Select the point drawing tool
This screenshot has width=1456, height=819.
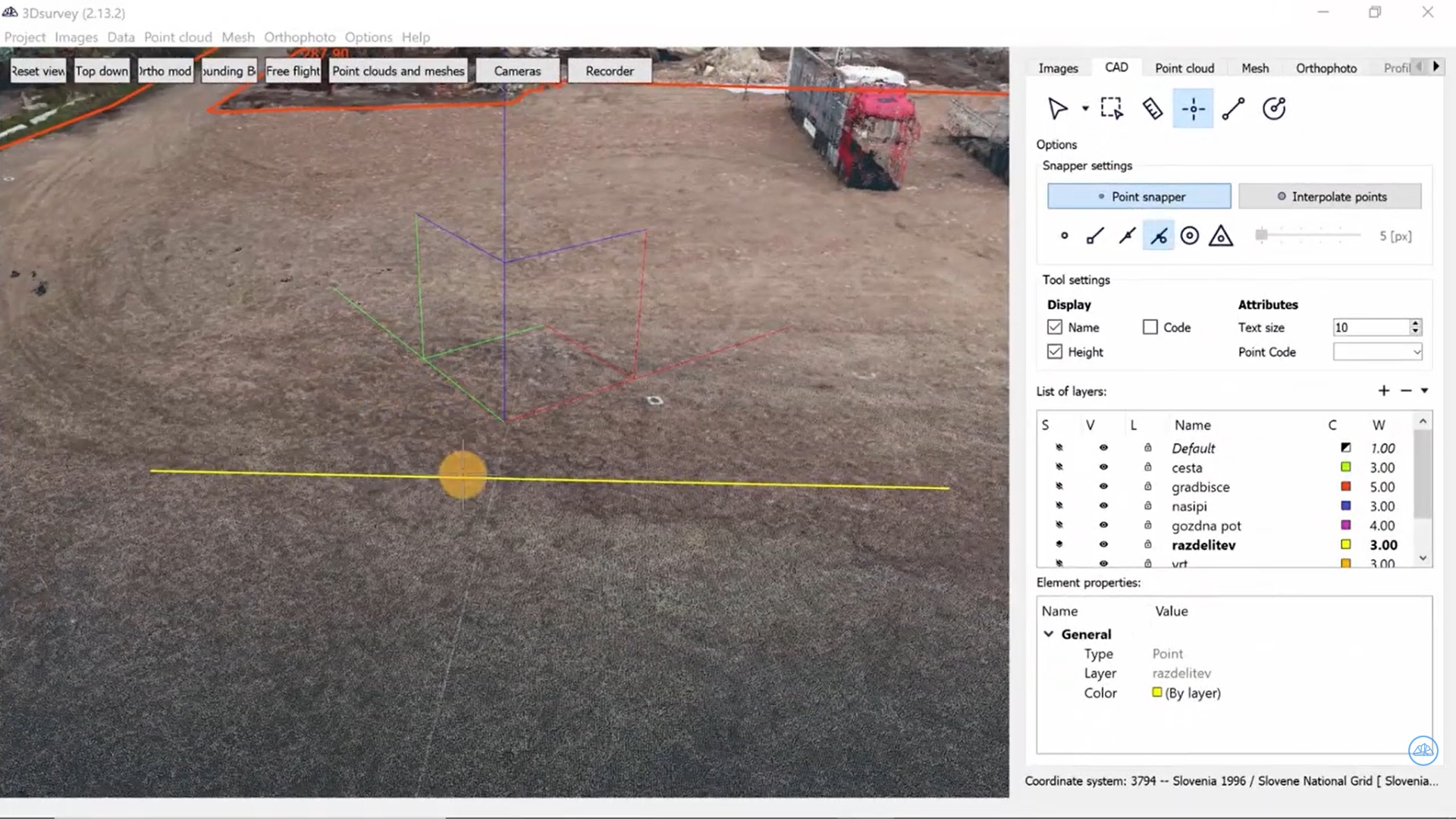(x=1193, y=108)
